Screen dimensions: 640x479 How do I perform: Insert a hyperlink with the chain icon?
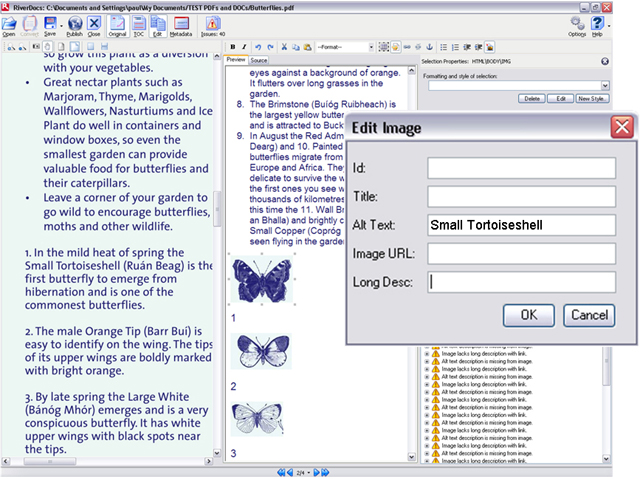(407, 47)
